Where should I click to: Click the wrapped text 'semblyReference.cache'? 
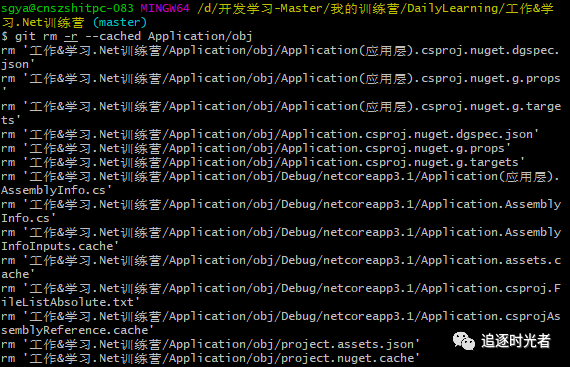(x=77, y=330)
